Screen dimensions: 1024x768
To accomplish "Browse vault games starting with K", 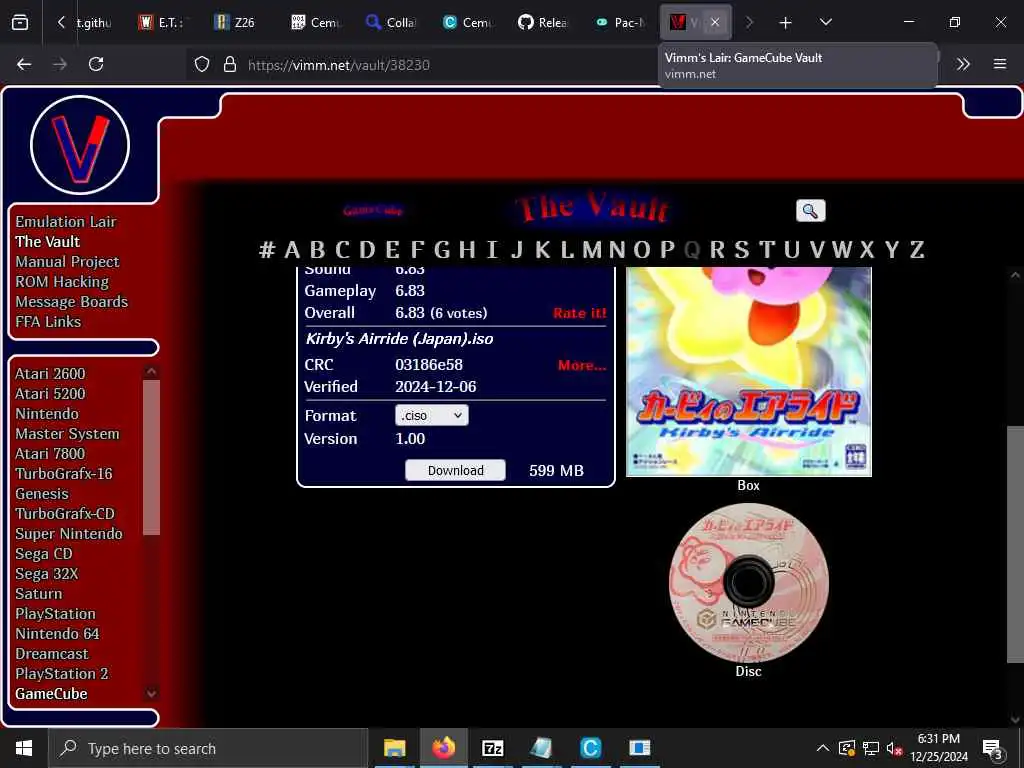I will coord(542,249).
